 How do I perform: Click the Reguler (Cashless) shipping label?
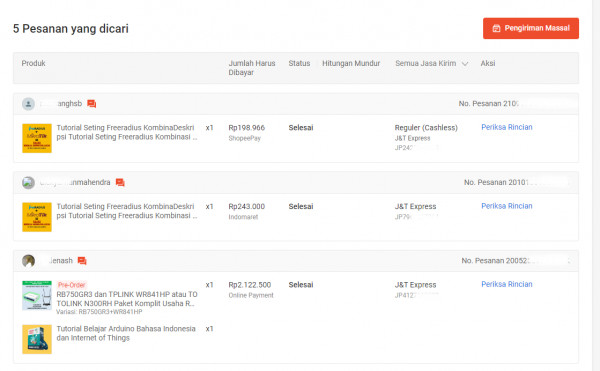pos(426,128)
